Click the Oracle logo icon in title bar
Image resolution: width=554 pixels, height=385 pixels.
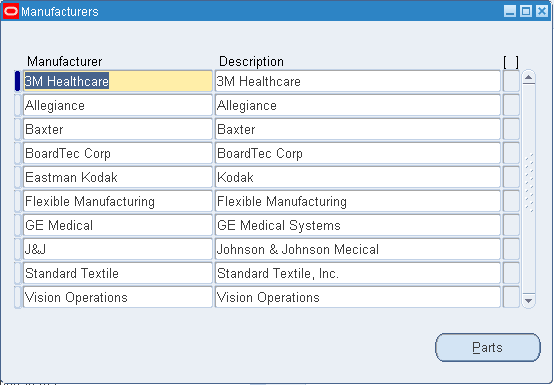coord(11,11)
